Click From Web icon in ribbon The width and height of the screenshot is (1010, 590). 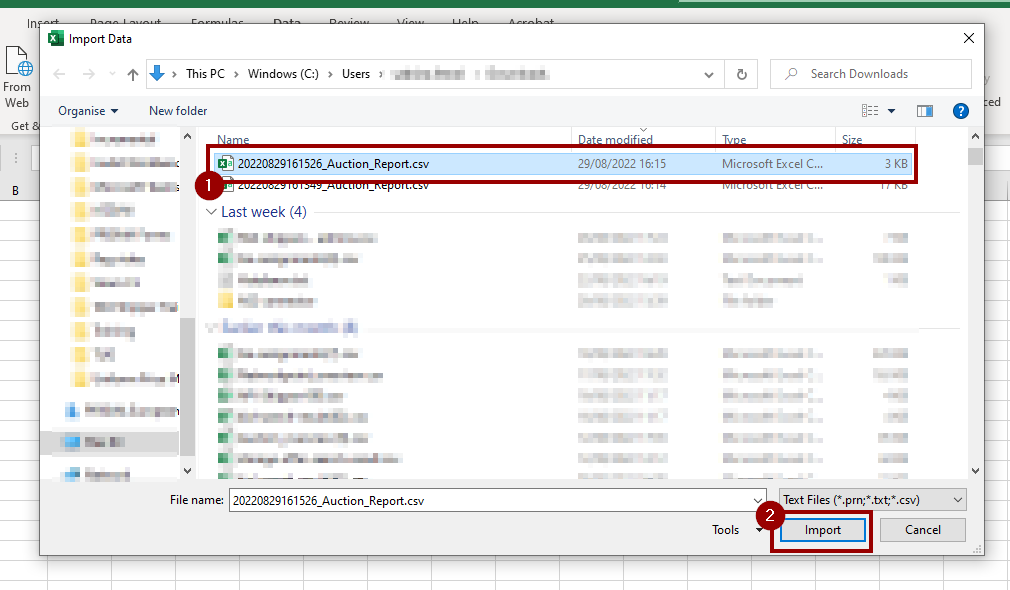[x=18, y=77]
